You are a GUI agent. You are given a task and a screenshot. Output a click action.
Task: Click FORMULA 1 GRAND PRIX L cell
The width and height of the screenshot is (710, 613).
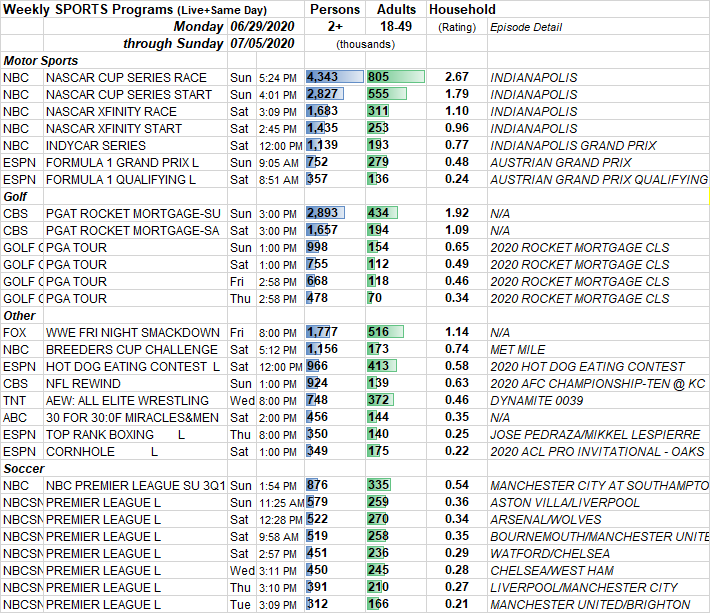pyautogui.click(x=122, y=163)
